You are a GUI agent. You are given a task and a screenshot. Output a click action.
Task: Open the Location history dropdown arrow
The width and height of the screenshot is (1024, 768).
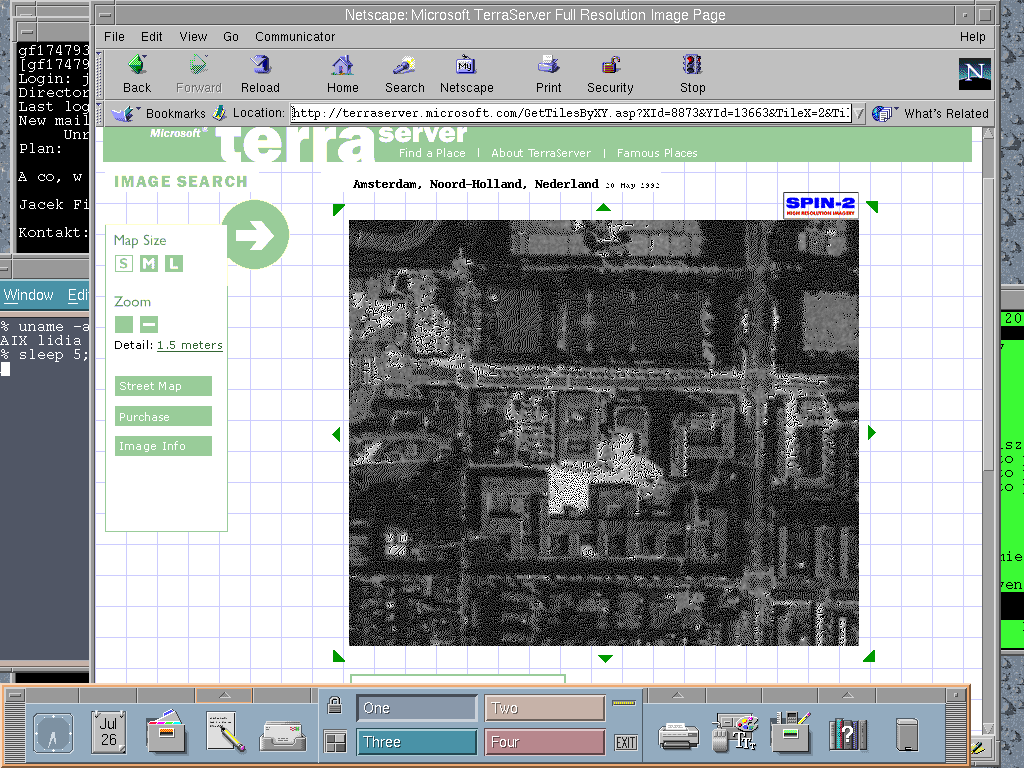point(859,114)
